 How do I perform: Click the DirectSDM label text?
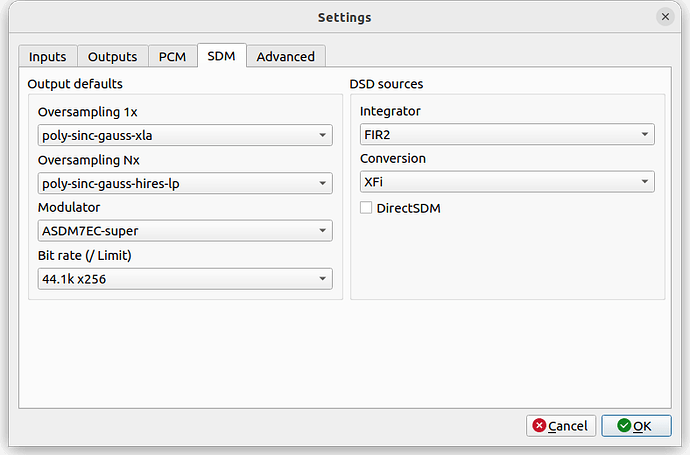(x=408, y=208)
